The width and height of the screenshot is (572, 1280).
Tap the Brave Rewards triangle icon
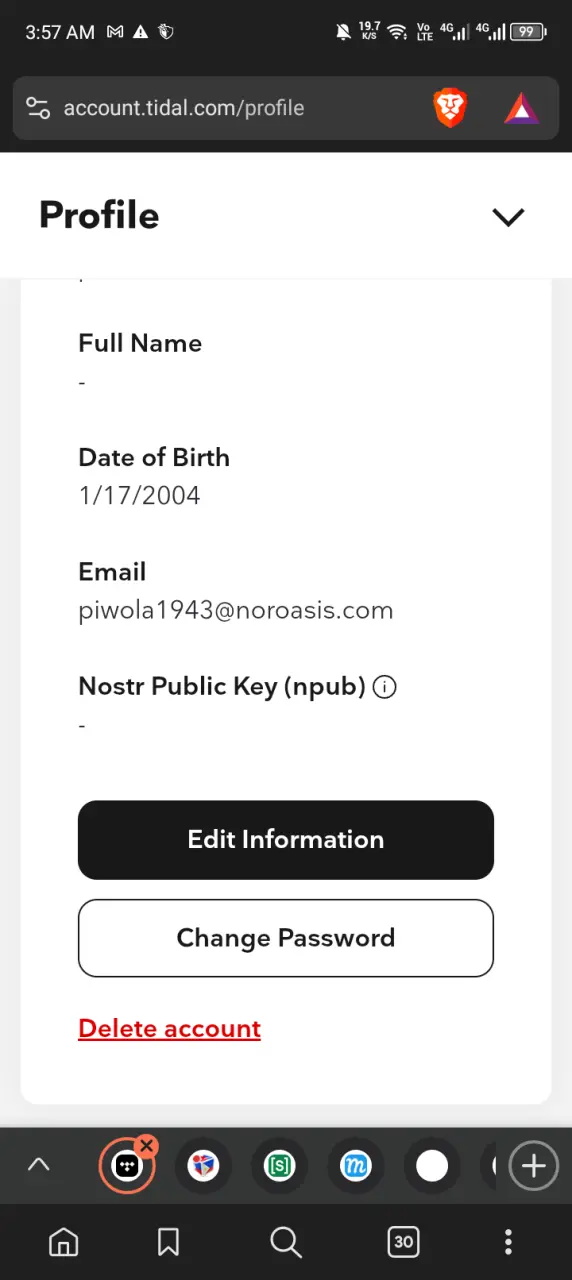pos(521,108)
